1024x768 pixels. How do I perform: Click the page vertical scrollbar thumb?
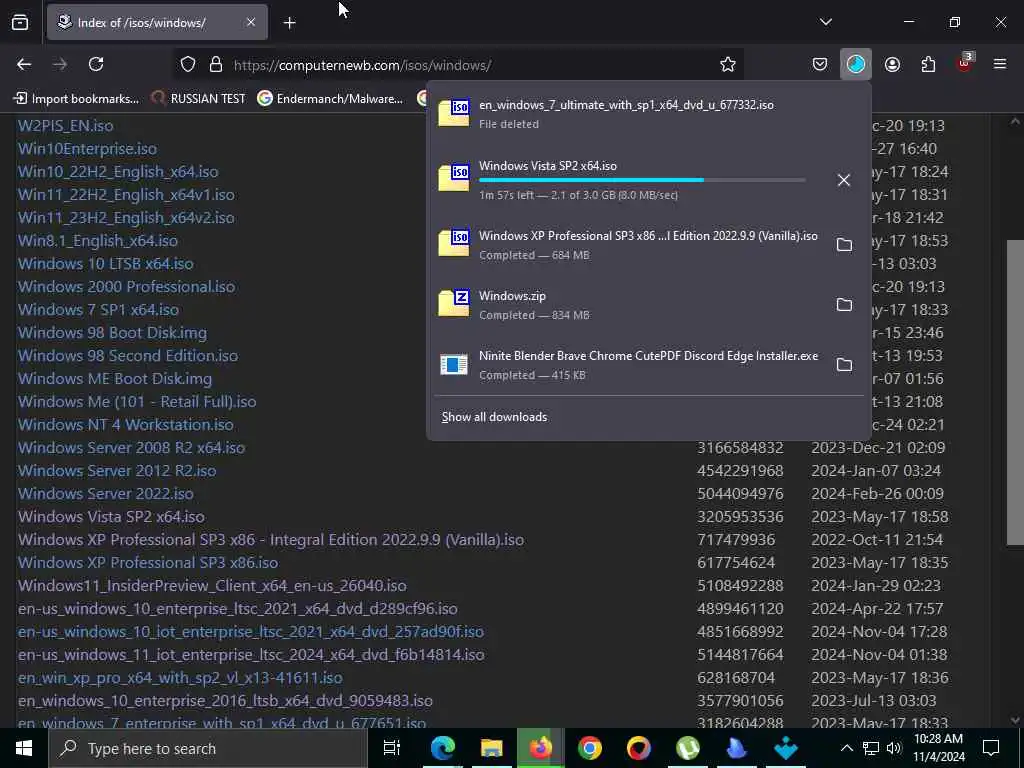(1016, 392)
